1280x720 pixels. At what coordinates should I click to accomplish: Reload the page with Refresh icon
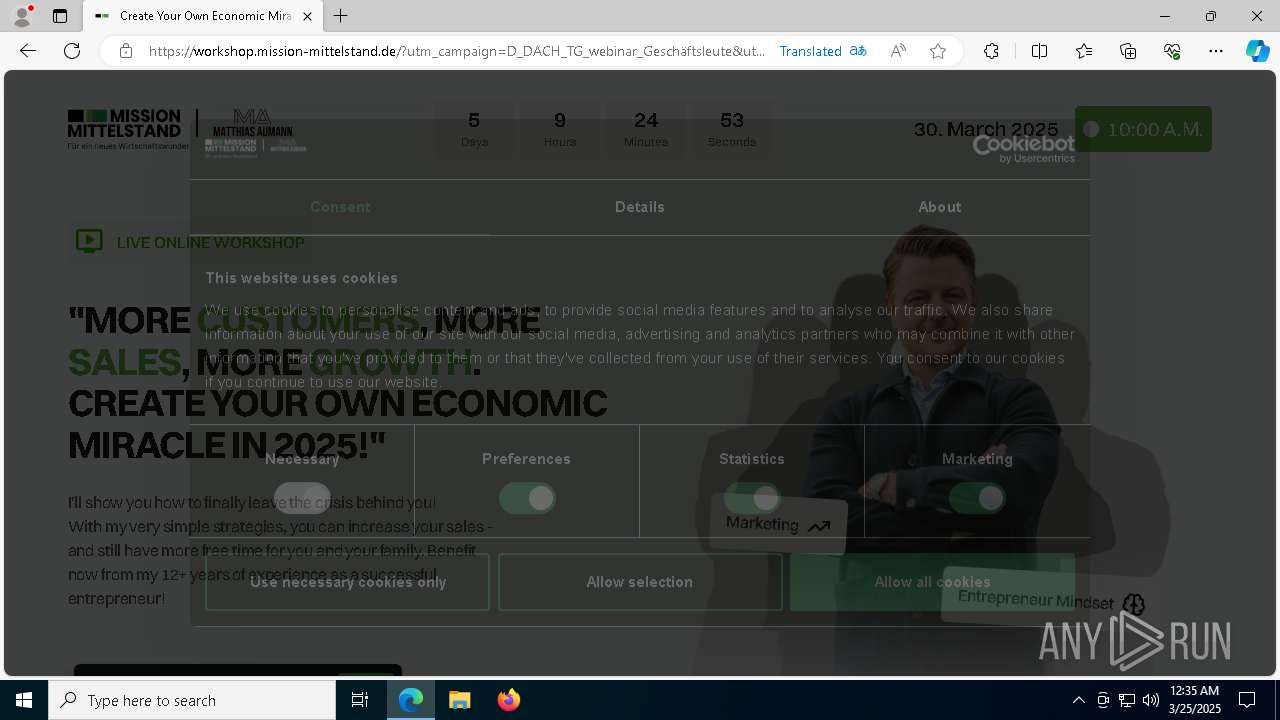[x=72, y=51]
